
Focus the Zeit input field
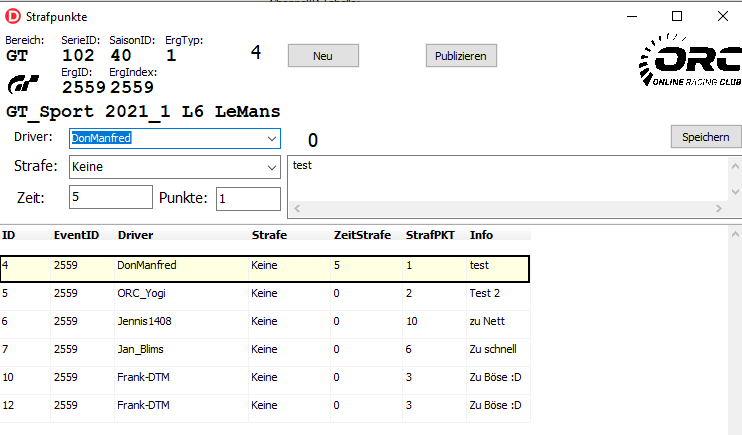click(x=110, y=197)
